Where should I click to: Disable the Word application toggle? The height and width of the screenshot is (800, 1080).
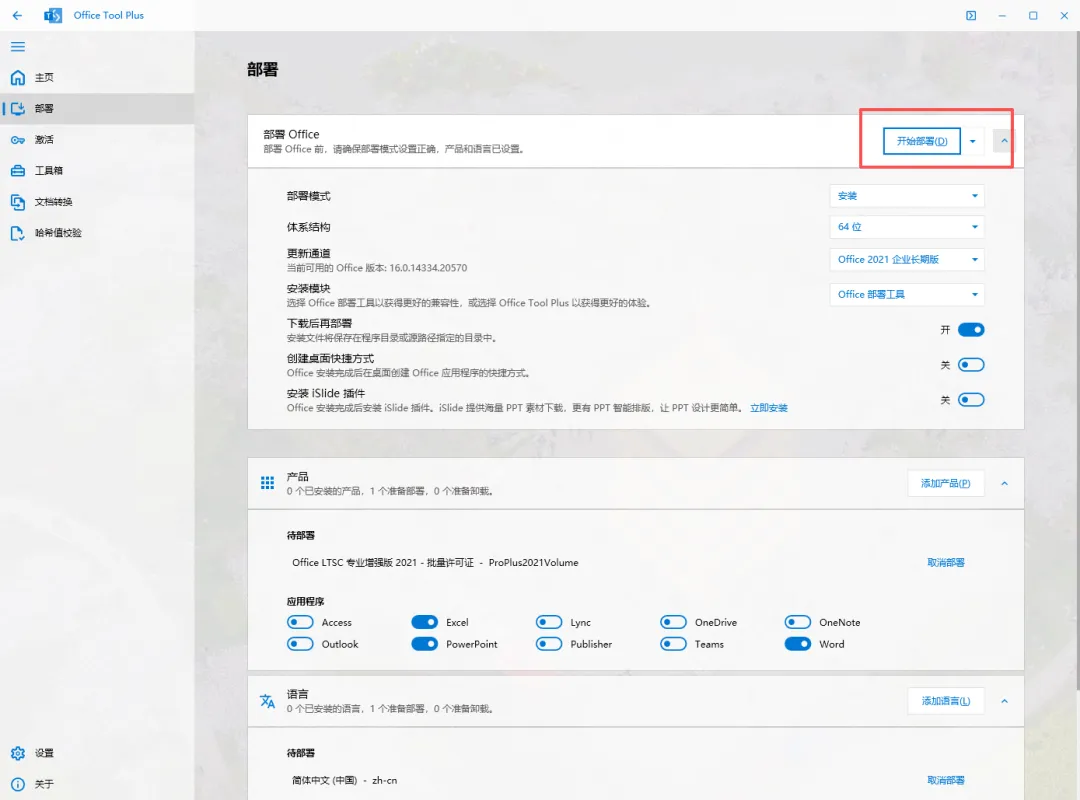798,644
